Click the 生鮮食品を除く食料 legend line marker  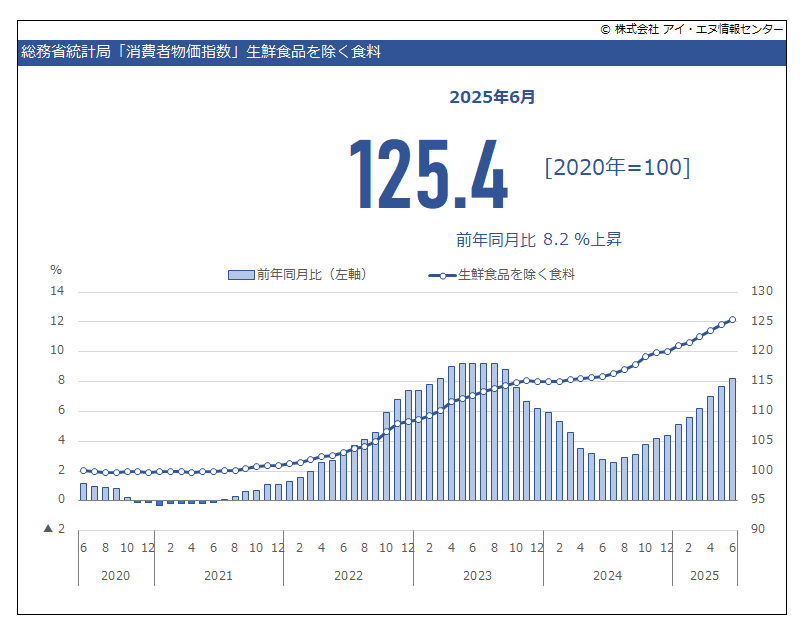pos(442,276)
